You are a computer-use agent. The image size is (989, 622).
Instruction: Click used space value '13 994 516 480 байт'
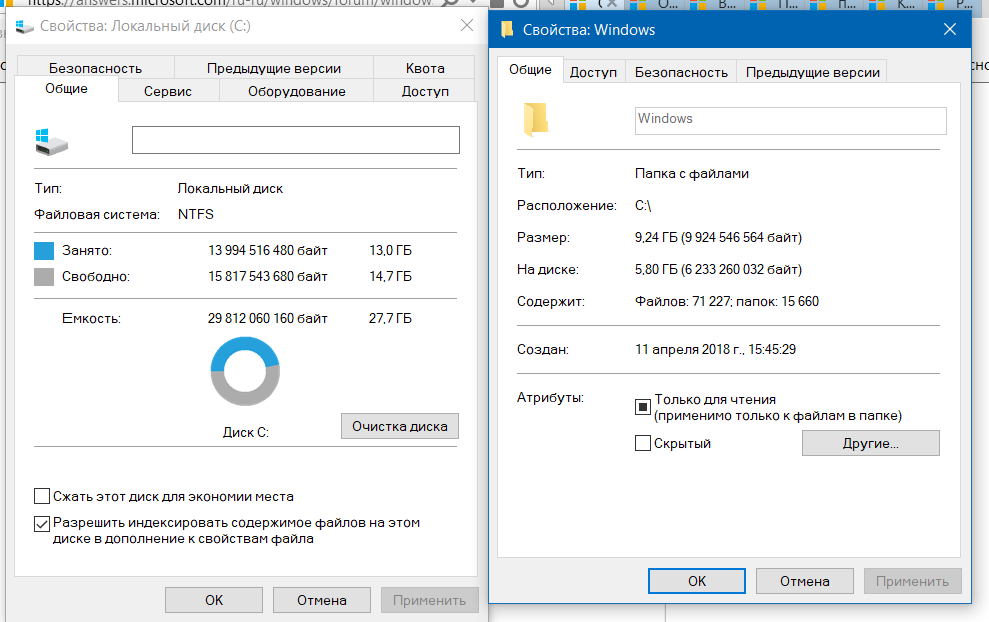click(x=268, y=250)
